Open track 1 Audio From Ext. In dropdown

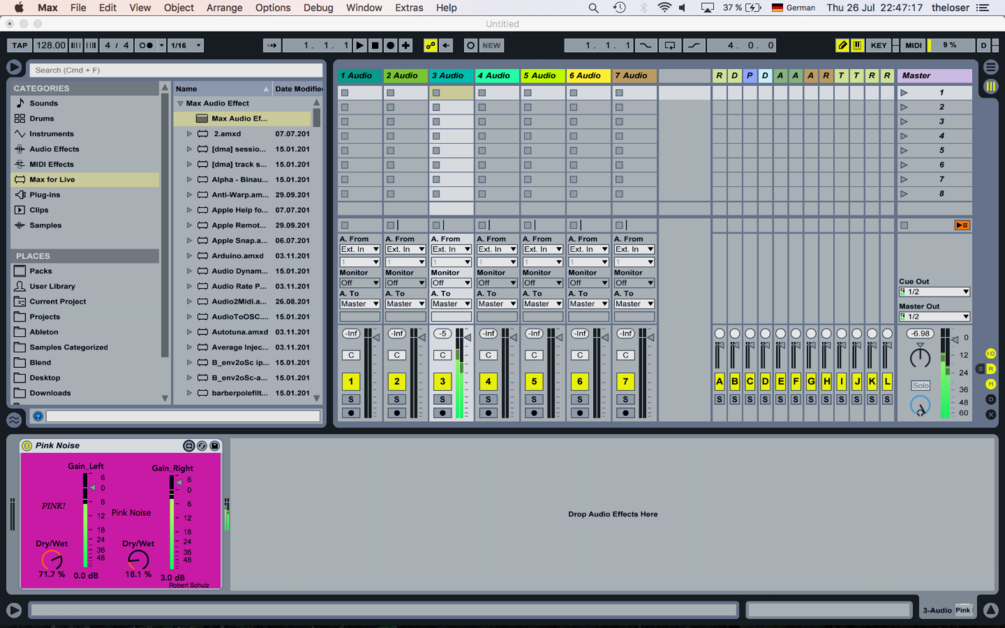[360, 249]
